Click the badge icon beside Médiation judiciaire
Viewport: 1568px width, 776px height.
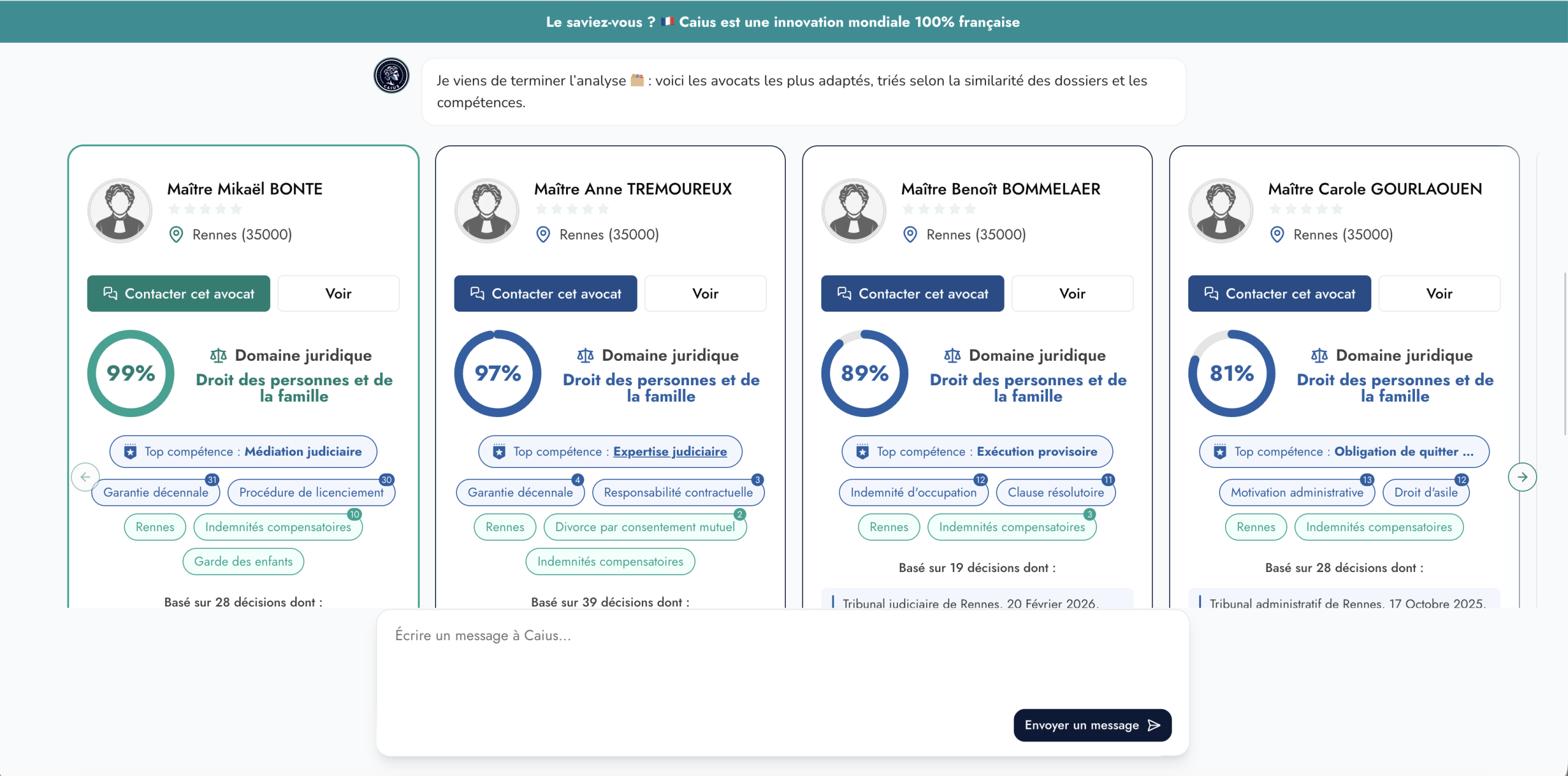[x=130, y=452]
